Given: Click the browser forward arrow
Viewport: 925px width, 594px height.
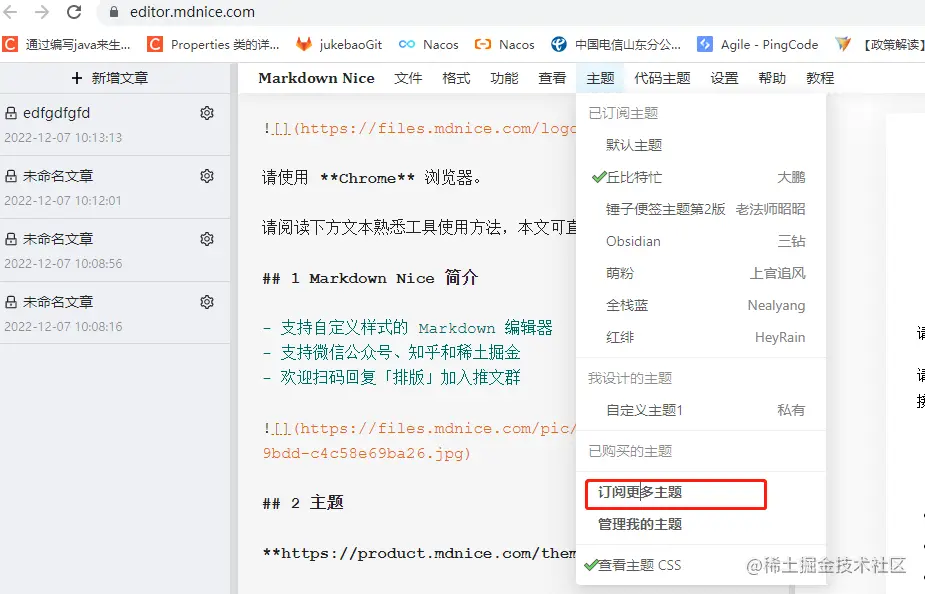Looking at the screenshot, I should coord(42,12).
